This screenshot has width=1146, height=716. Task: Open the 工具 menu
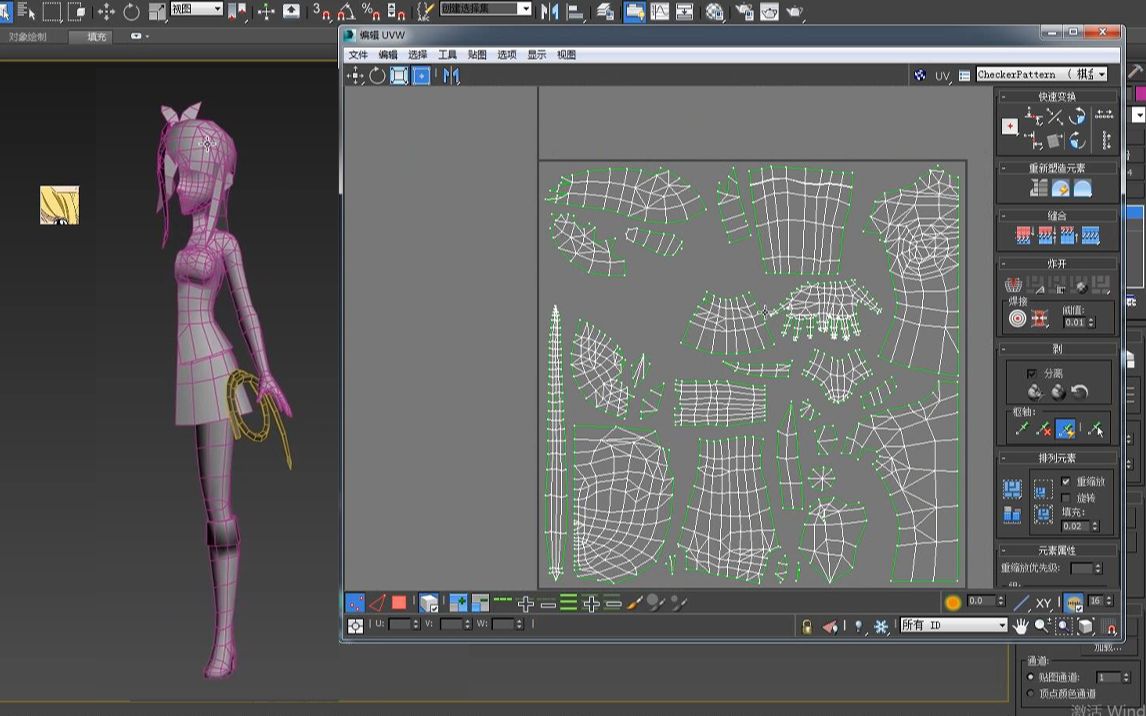[447, 55]
